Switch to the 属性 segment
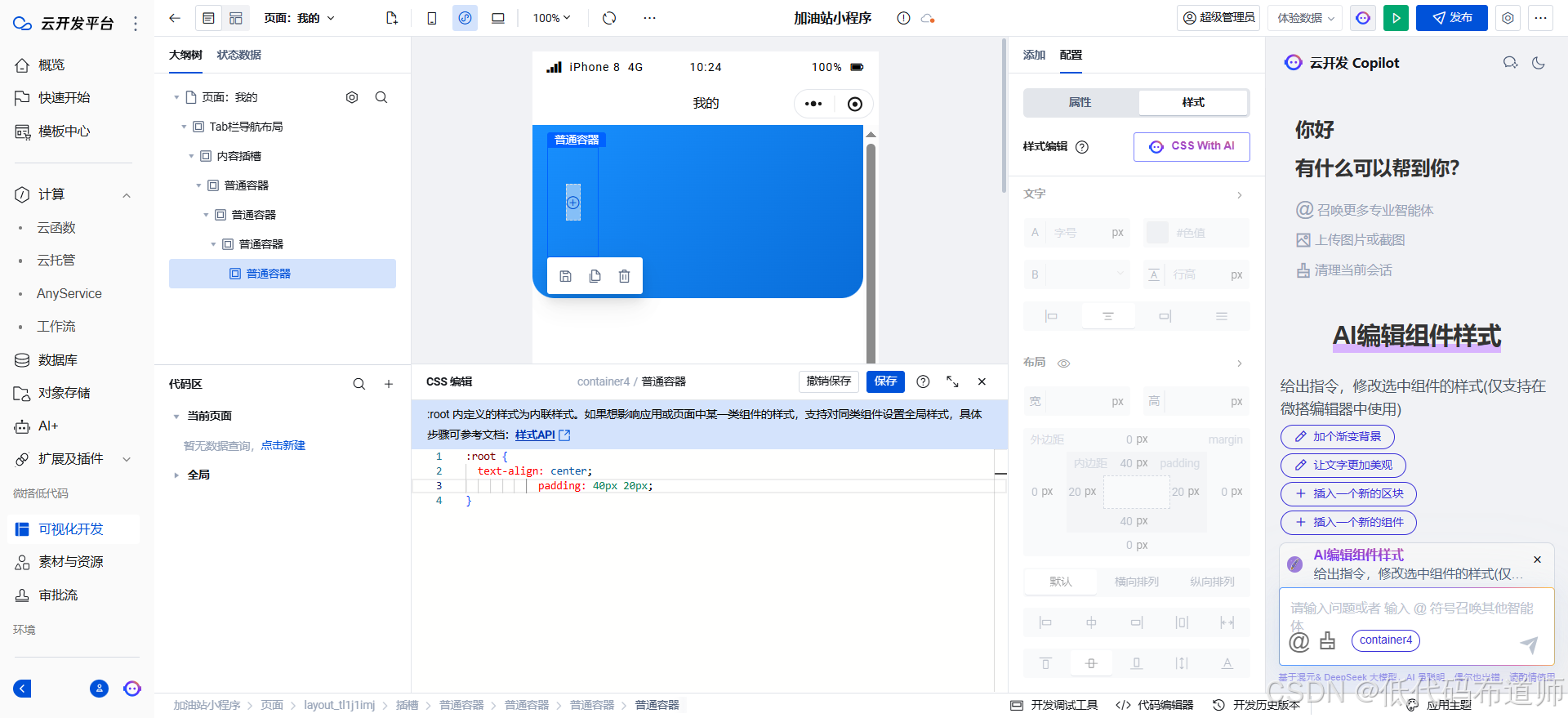 (1080, 102)
